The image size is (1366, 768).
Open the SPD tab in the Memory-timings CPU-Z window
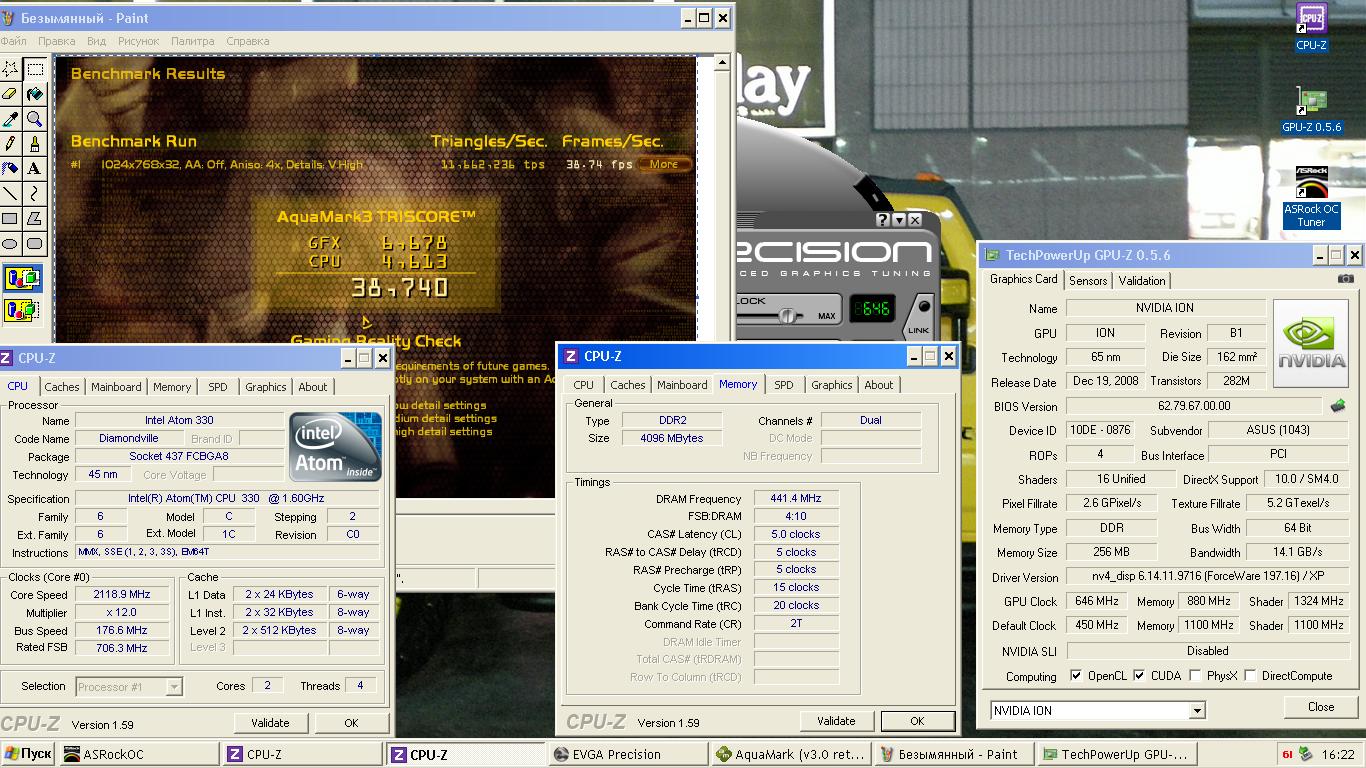784,385
